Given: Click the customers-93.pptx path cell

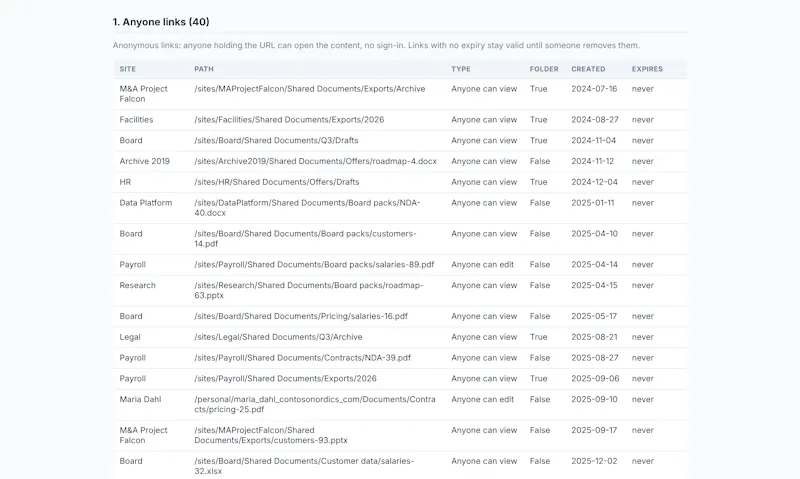Looking at the screenshot, I should pyautogui.click(x=271, y=435).
